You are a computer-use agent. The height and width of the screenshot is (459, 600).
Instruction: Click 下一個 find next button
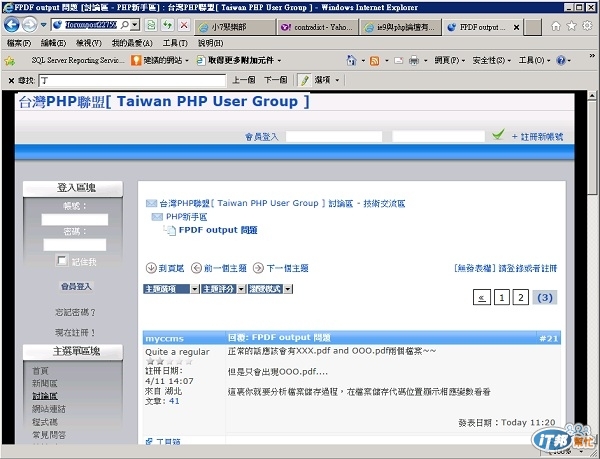(x=276, y=80)
